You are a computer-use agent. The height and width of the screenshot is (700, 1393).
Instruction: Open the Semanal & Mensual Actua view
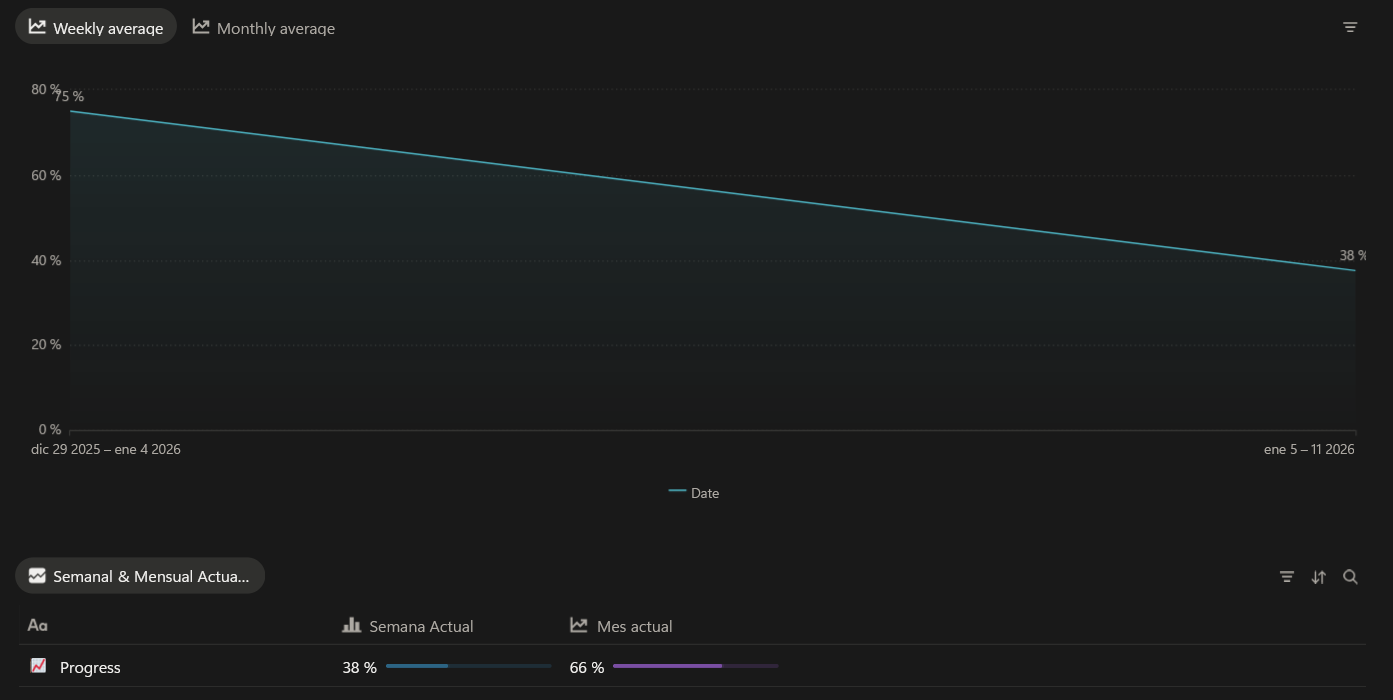click(x=140, y=575)
